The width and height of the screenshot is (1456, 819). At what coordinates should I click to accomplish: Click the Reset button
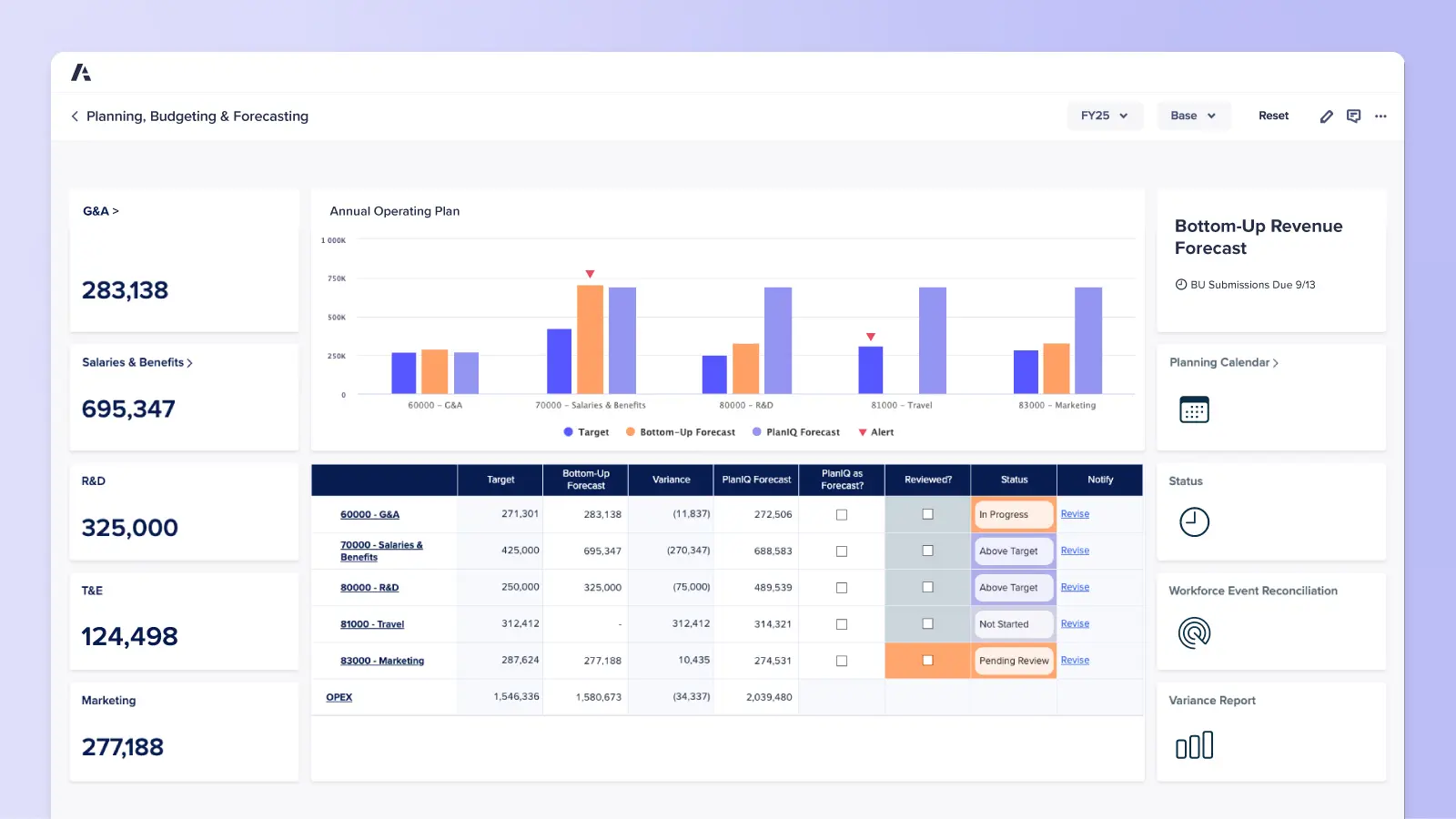tap(1273, 116)
